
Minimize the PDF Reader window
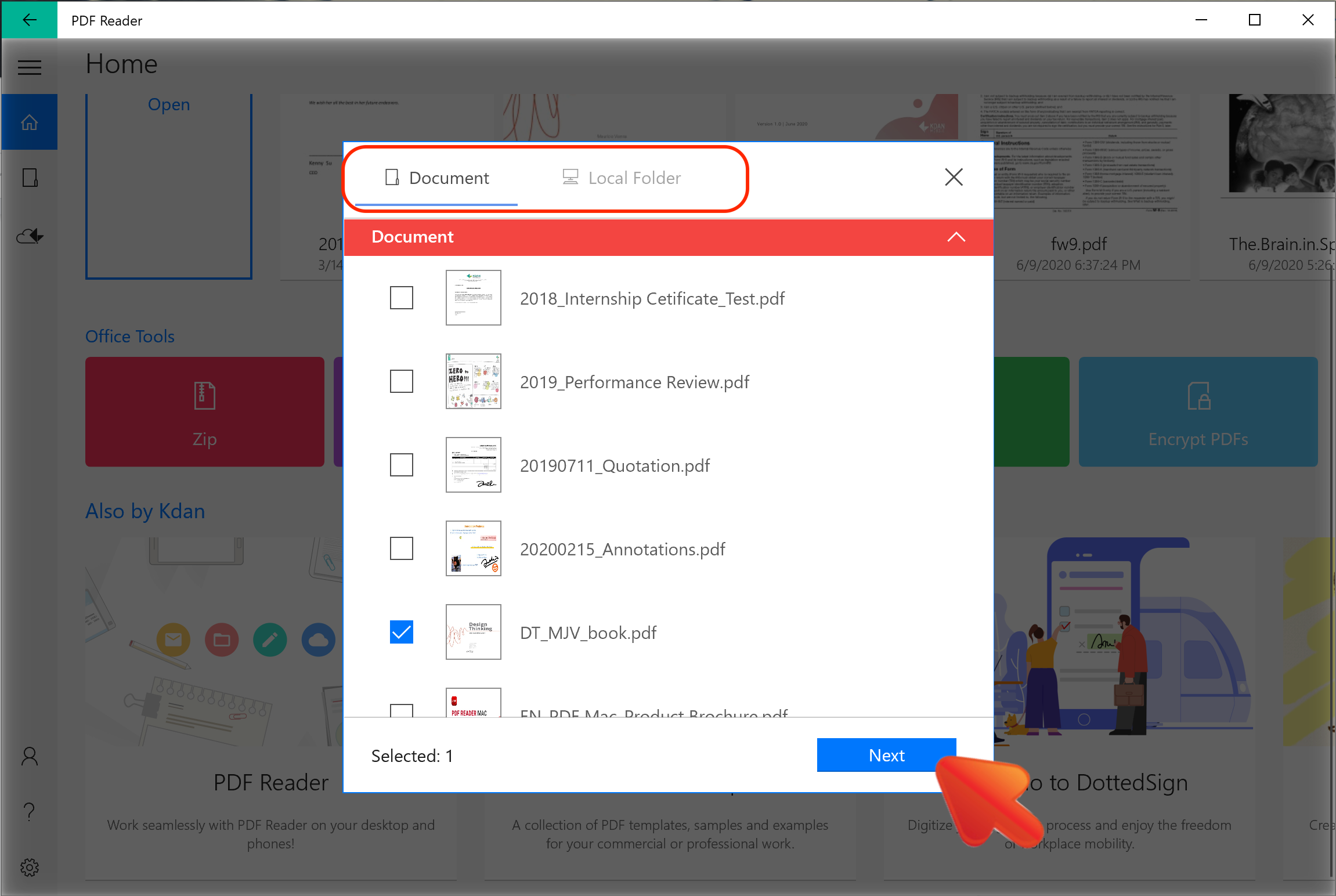(1201, 20)
